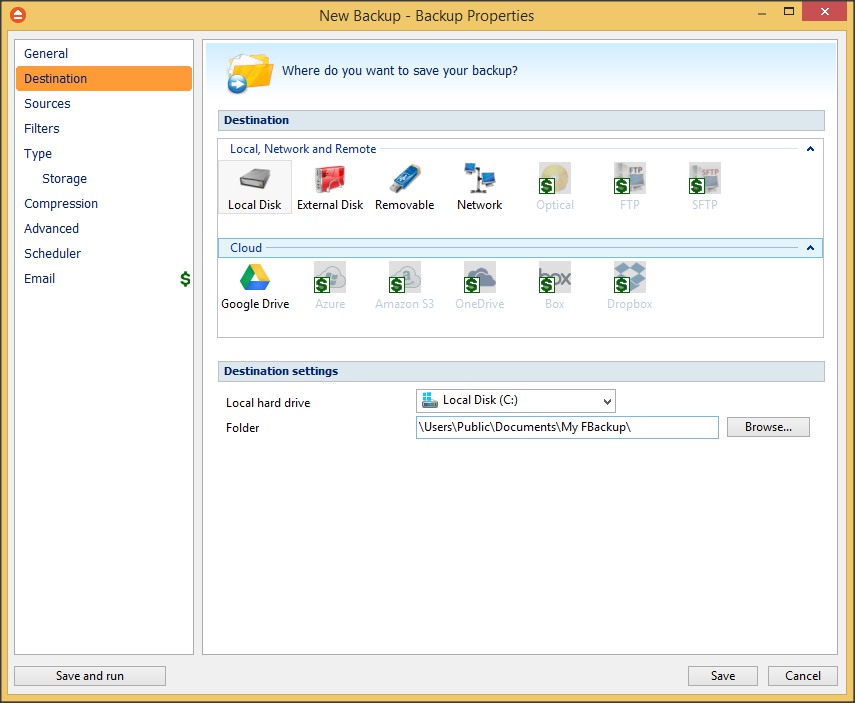Screen dimensions: 855x703
Task: Minimize the Backup Properties window
Action: tap(762, 12)
